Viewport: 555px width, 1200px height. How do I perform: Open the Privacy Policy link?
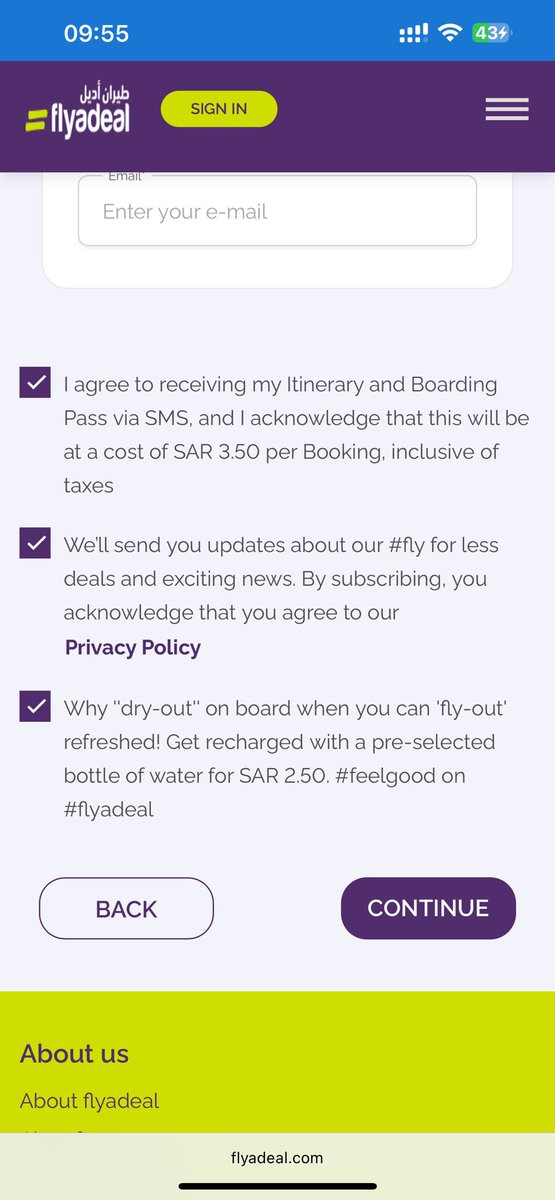tap(133, 647)
